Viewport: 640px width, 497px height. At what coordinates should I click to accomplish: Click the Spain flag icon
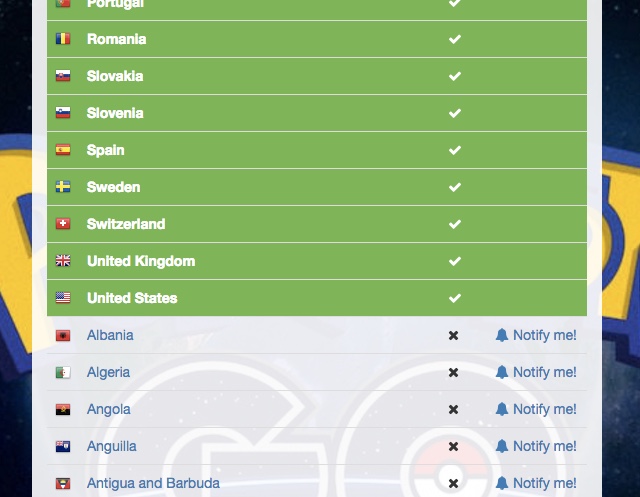click(63, 150)
